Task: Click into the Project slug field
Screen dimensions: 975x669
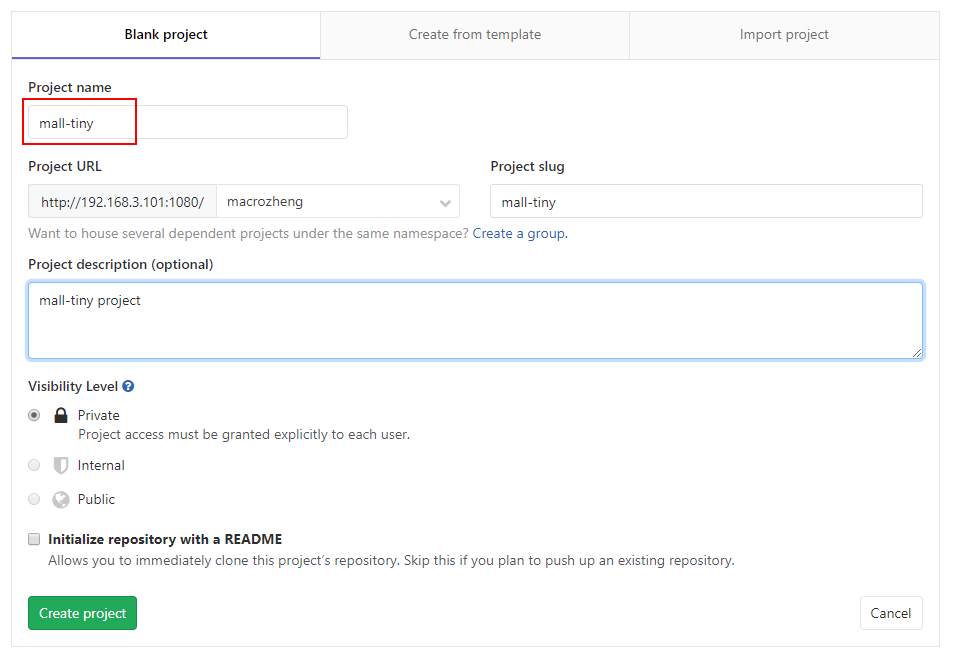Action: pos(706,202)
